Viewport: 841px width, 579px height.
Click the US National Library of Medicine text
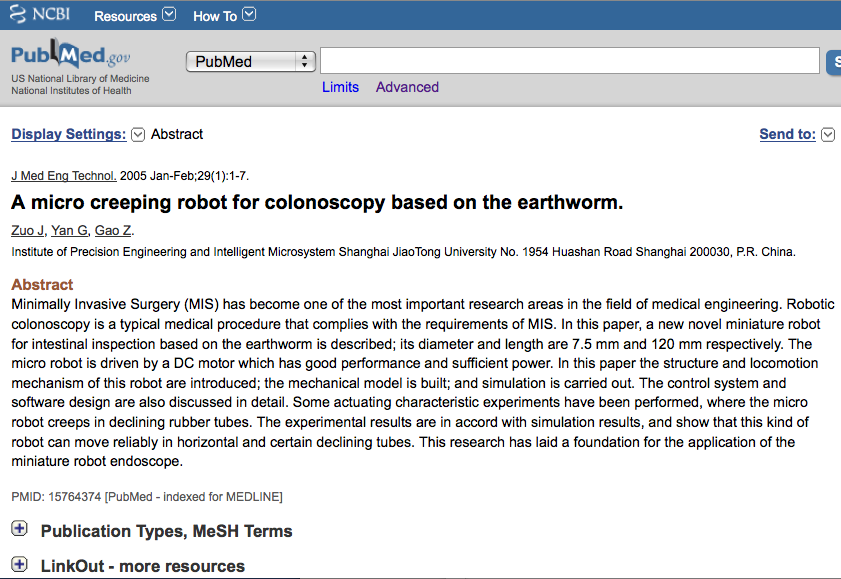click(80, 78)
